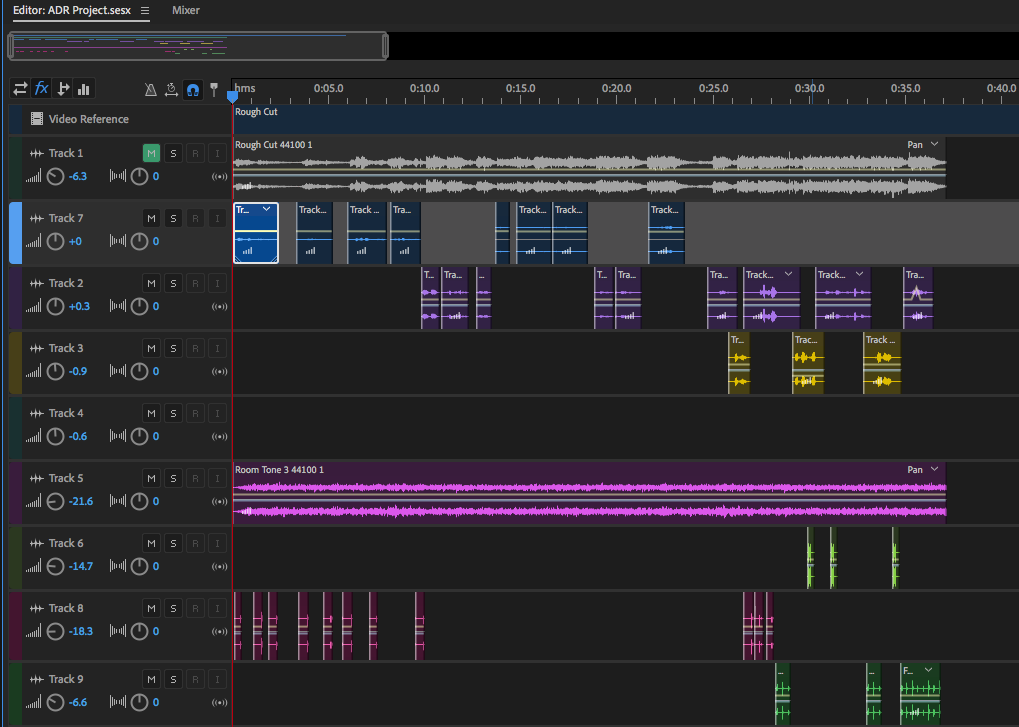This screenshot has height=727, width=1019.
Task: Open Pan dropdown on Rough Cut clip
Action: [934, 145]
